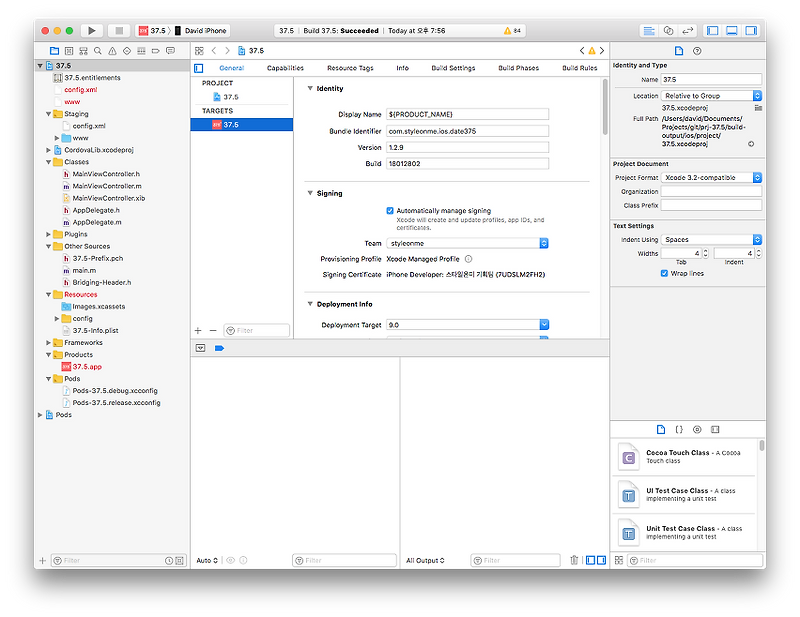
Task: Go forward in editor history
Action: coord(228,51)
